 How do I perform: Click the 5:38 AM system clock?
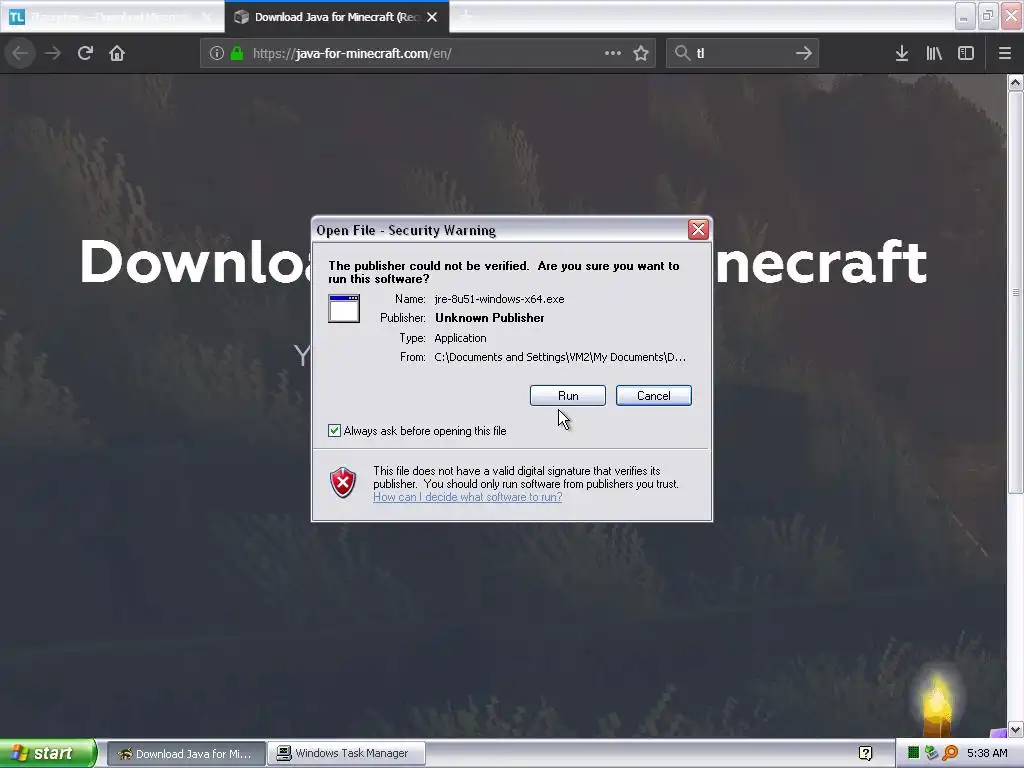coord(987,753)
